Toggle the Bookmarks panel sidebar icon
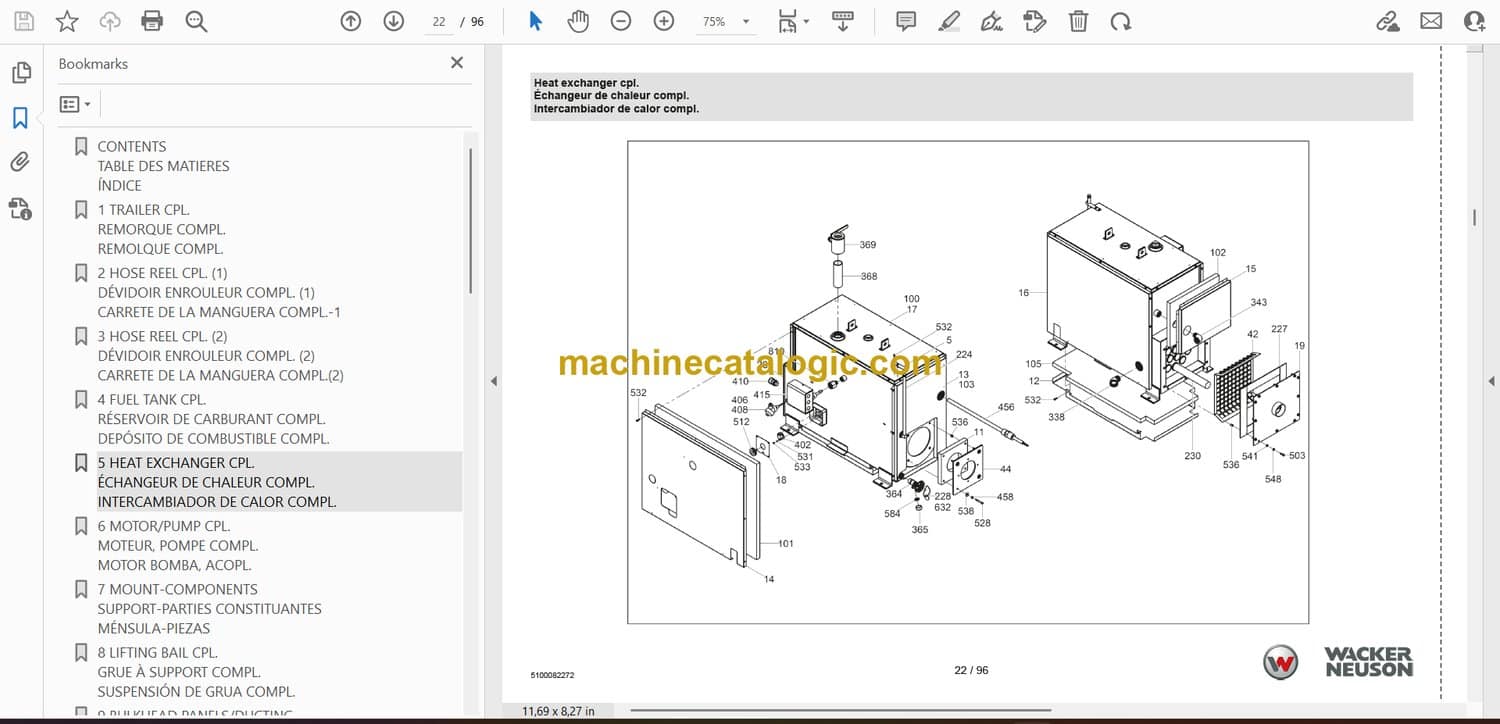Viewport: 1500px width, 724px height. (20, 118)
